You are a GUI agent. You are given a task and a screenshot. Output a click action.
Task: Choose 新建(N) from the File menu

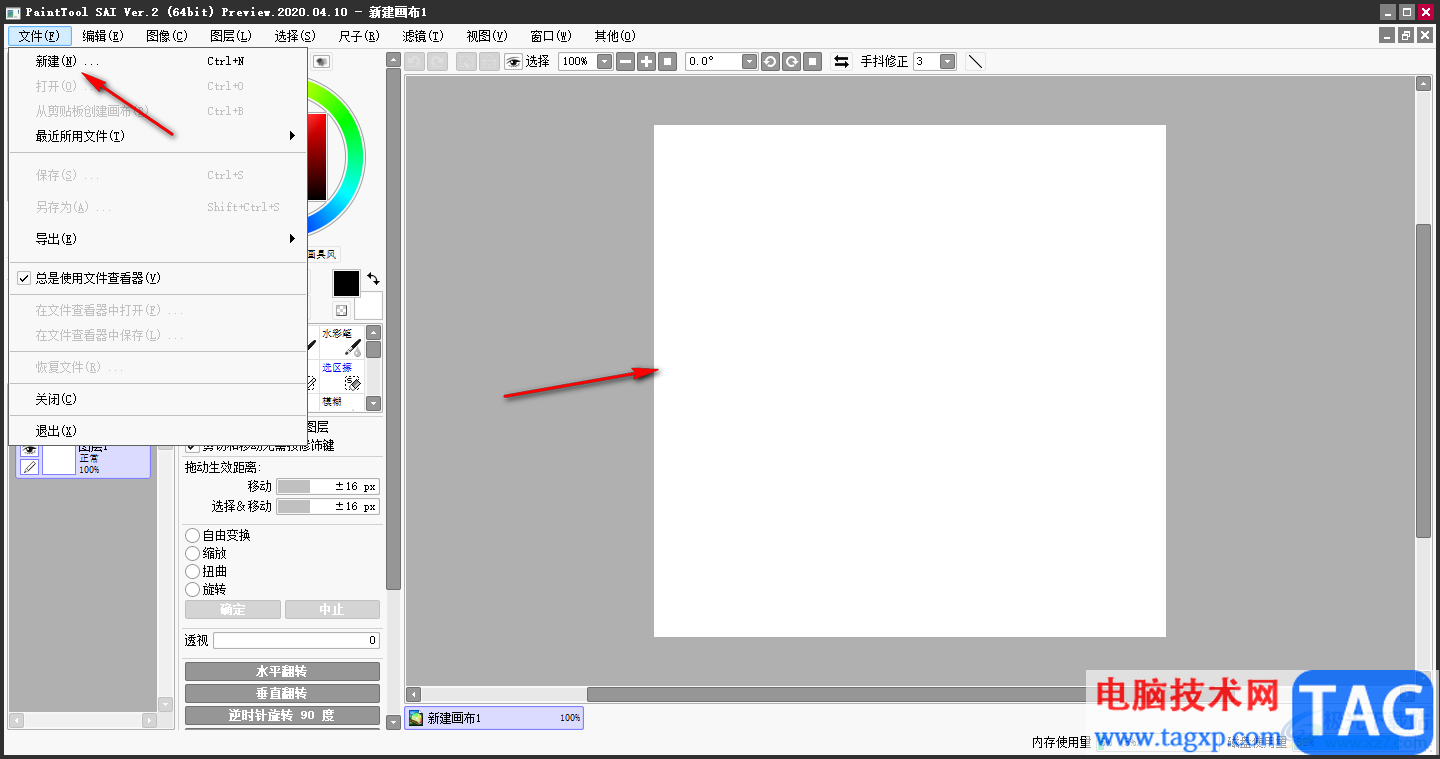click(157, 61)
